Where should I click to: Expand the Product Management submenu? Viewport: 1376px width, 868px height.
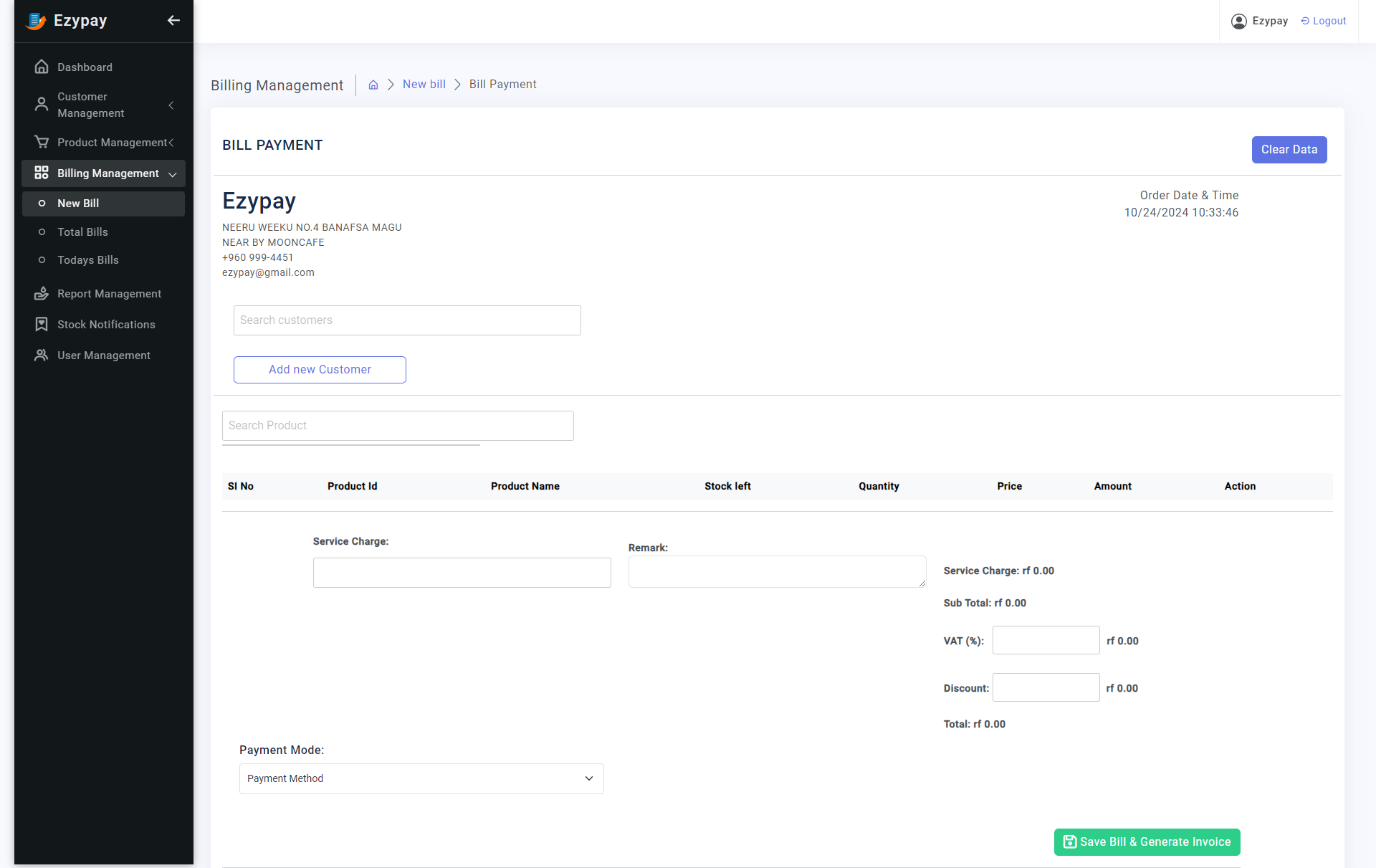(x=171, y=143)
